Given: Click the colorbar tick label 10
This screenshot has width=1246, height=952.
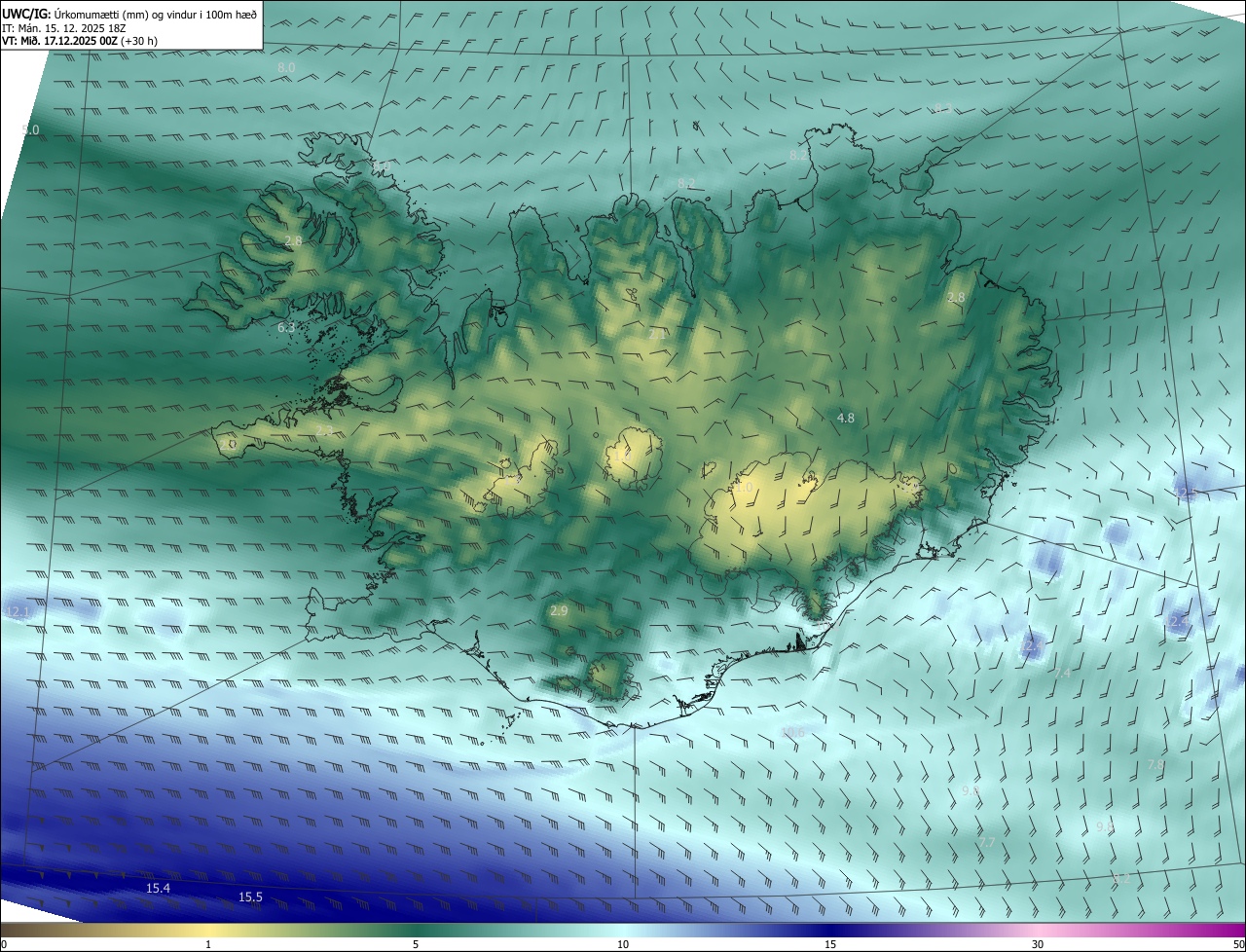Looking at the screenshot, I should pyautogui.click(x=623, y=944).
